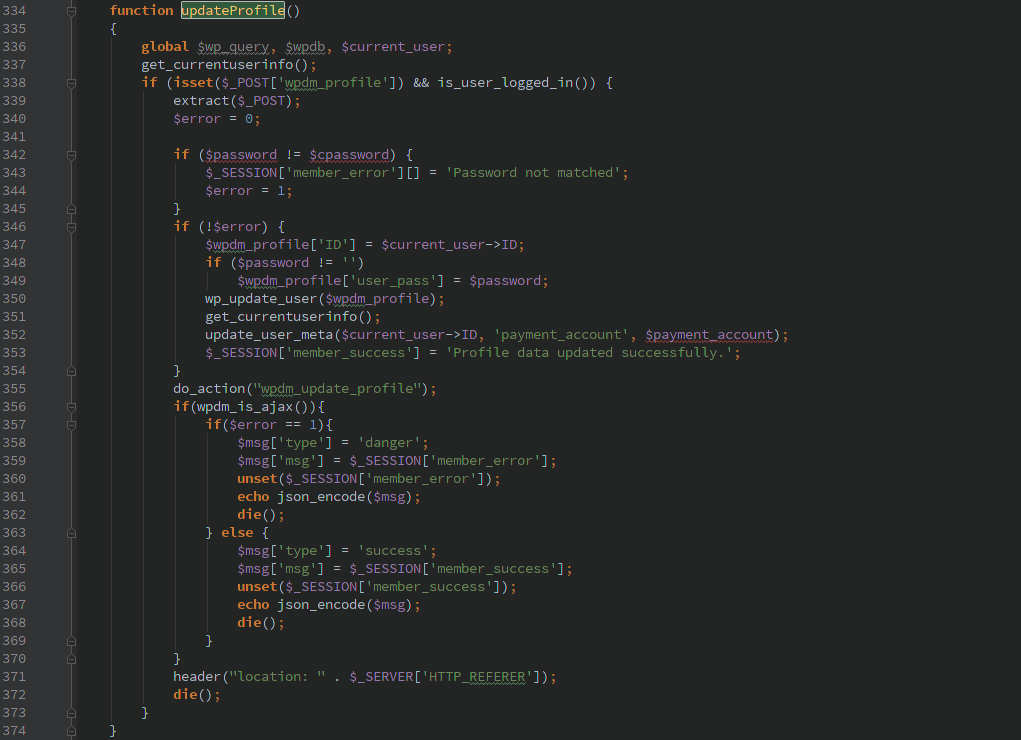
Task: Click the global keyword on line 336
Action: tap(165, 47)
